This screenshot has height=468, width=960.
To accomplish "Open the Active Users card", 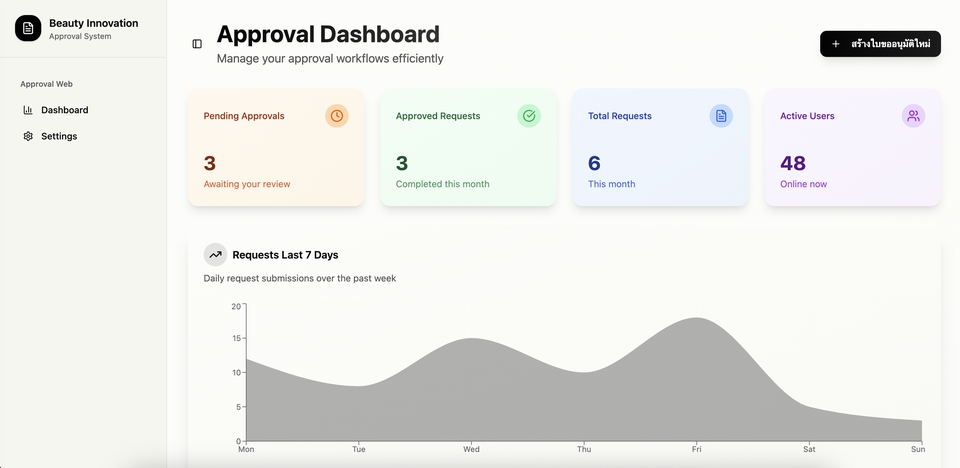I will (x=852, y=148).
